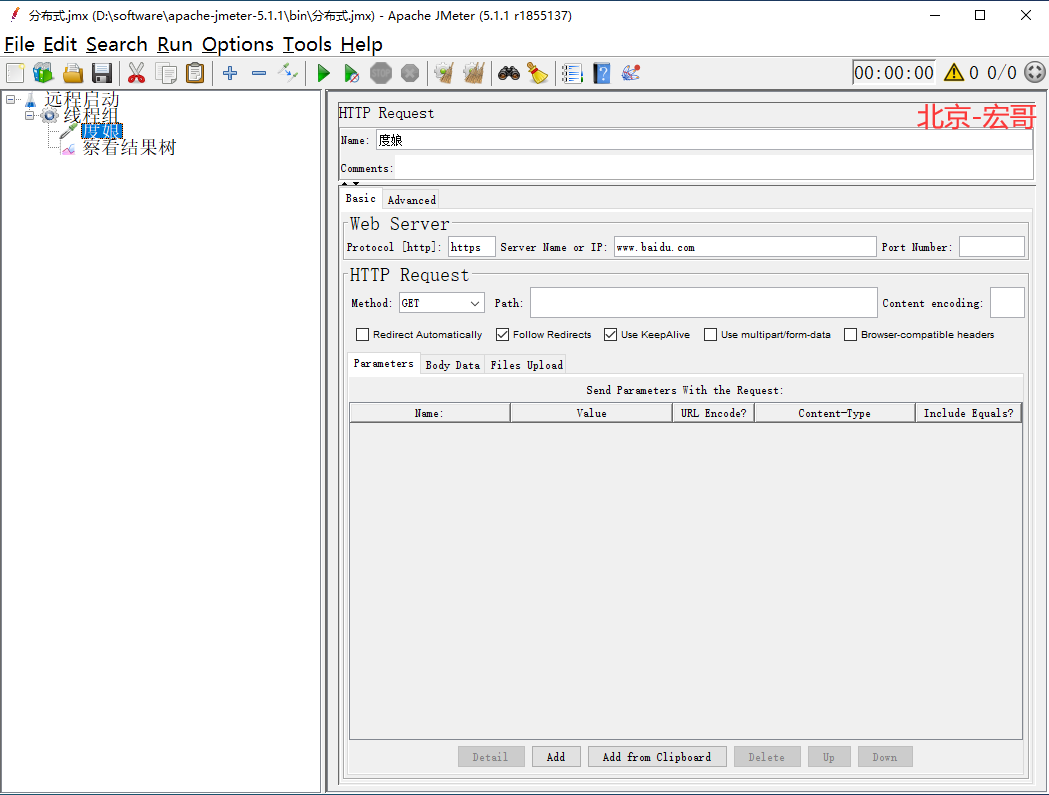
Task: Switch to the Advanced tab
Action: [411, 199]
